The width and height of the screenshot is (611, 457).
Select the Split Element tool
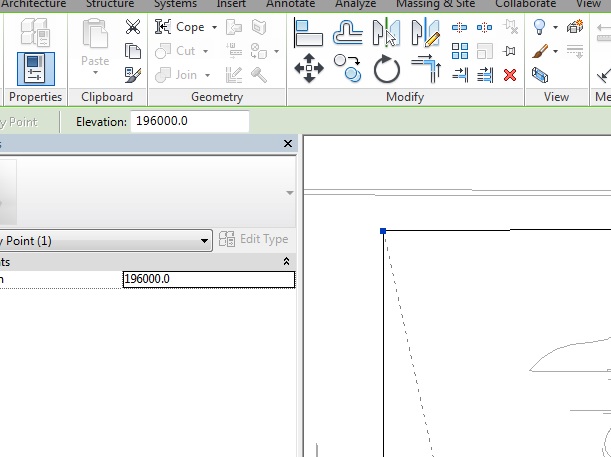pos(459,27)
